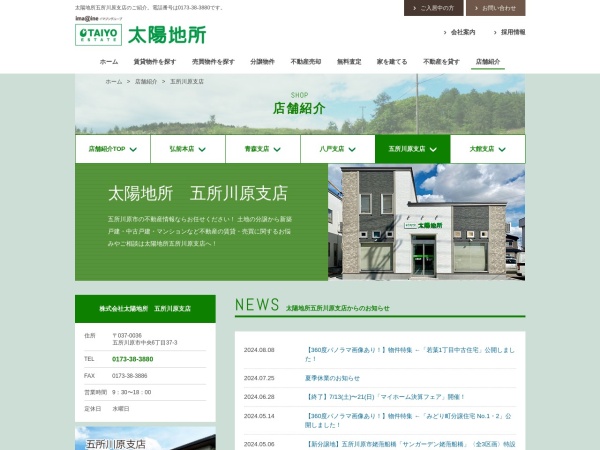Select 家を建てる menu item

[392, 62]
